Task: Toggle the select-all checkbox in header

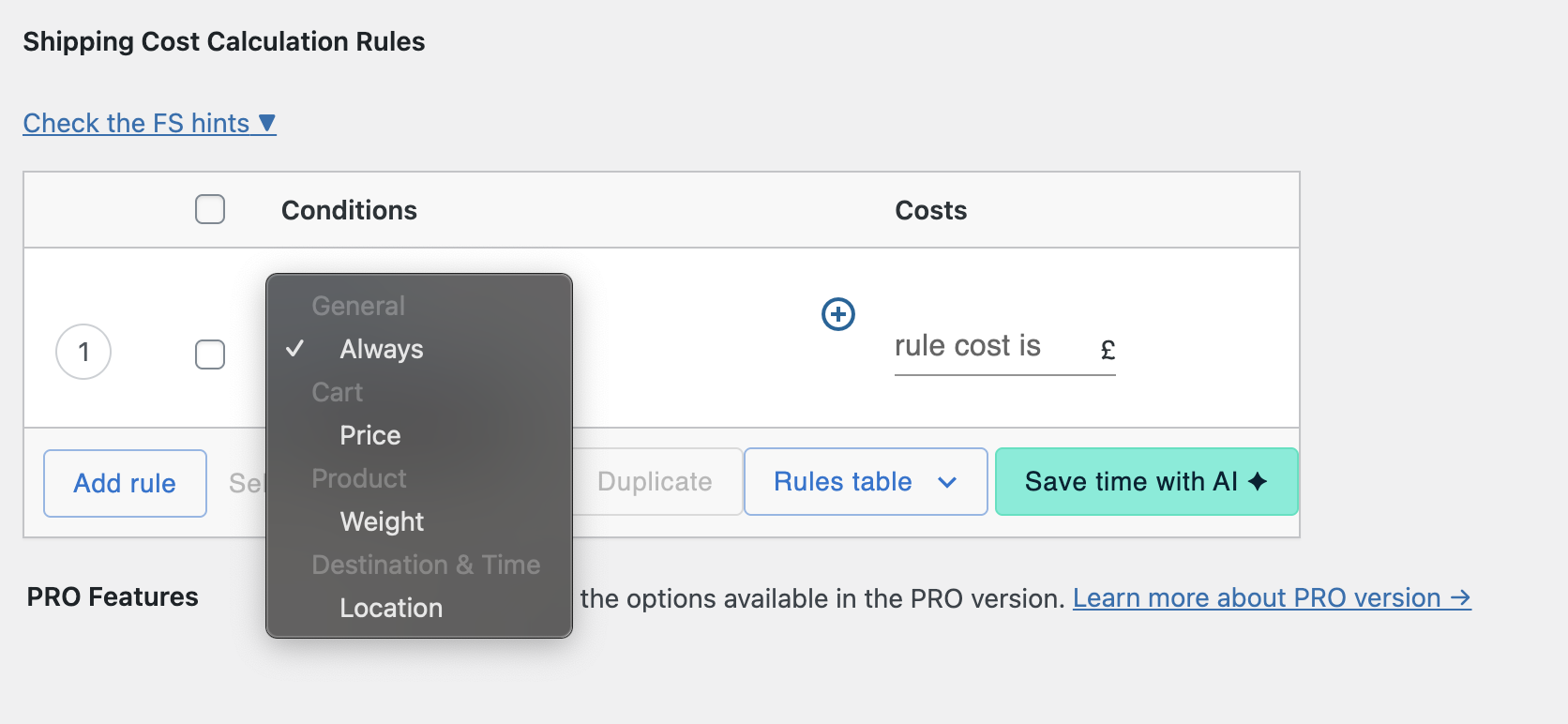Action: [210, 209]
